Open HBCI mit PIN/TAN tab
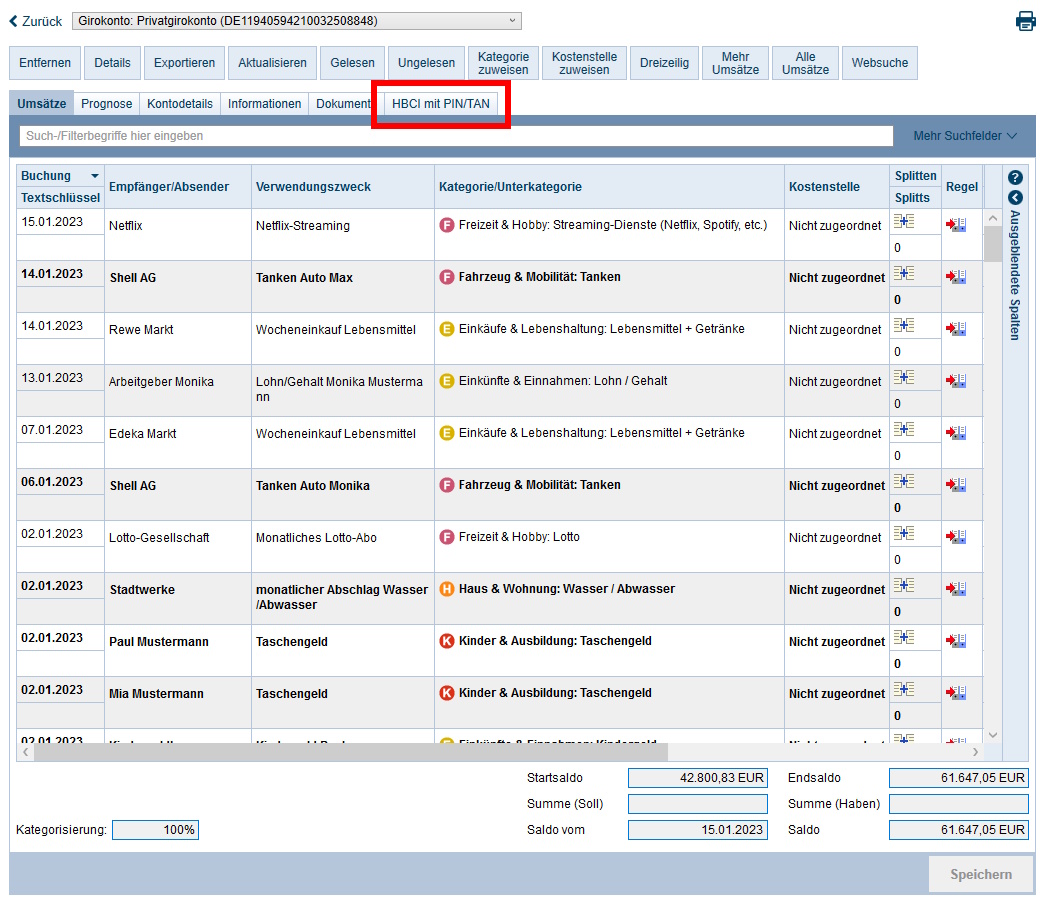 click(441, 104)
